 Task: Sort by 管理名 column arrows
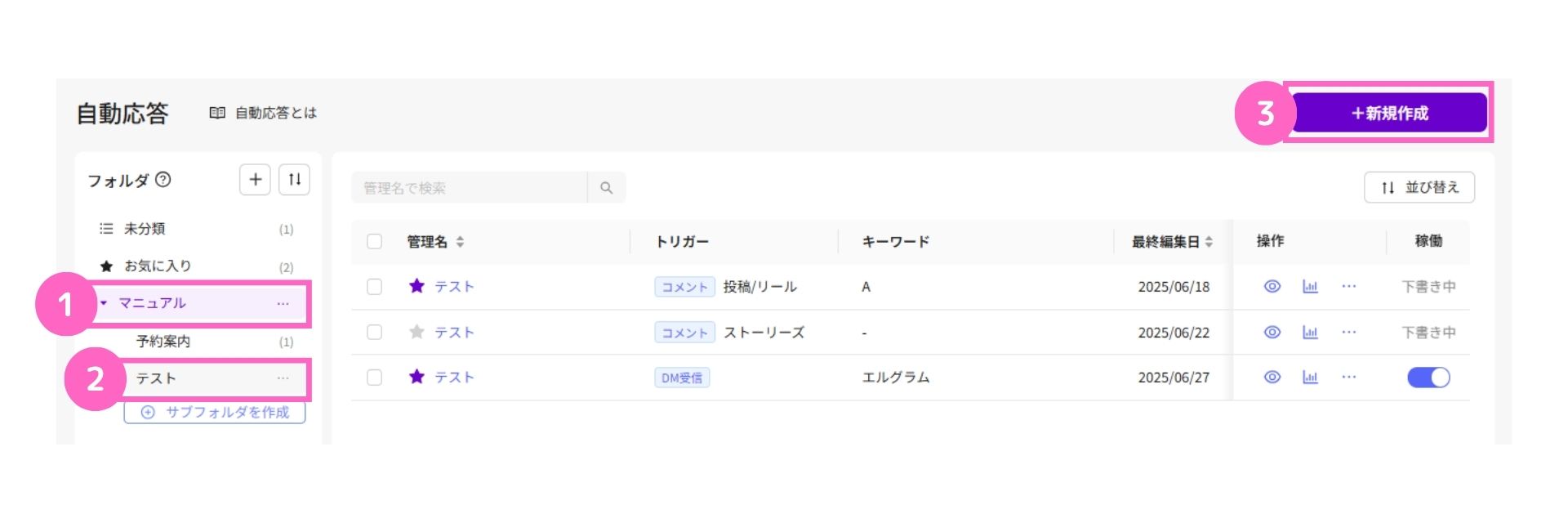(x=460, y=242)
